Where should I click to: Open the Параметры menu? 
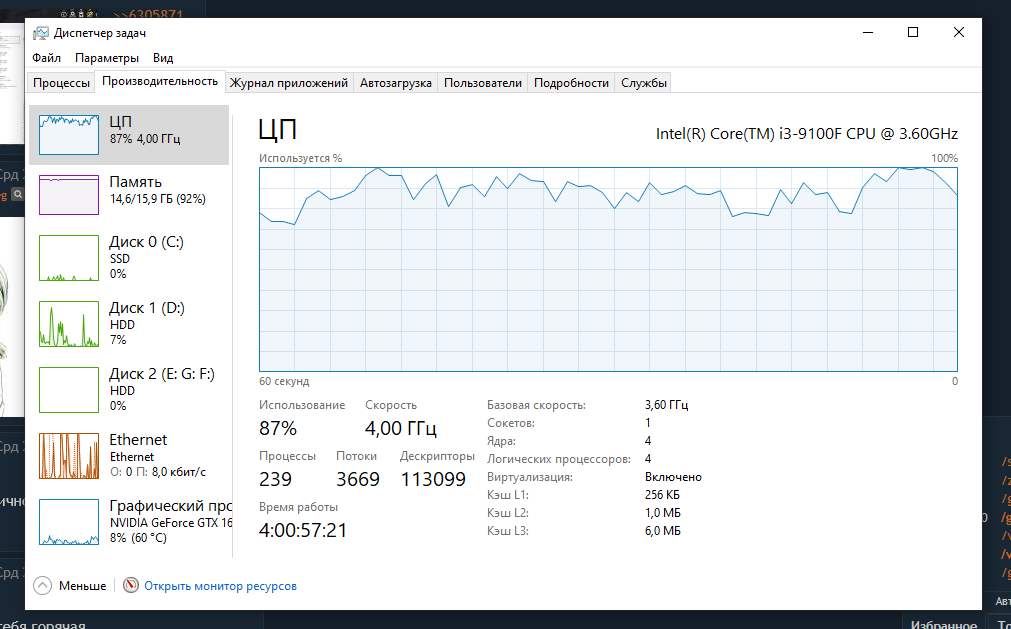(107, 58)
